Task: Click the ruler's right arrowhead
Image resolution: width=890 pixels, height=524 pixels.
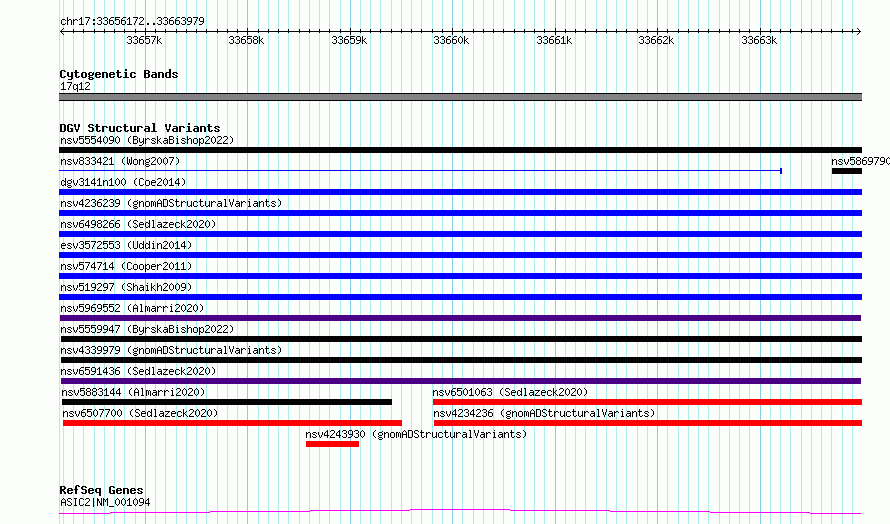Action: click(x=859, y=32)
